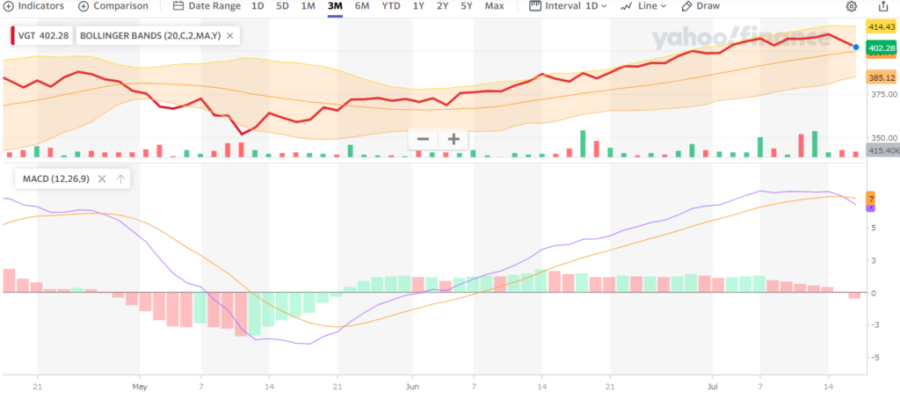900x393 pixels.
Task: Click the calendar icon beside Date Range
Action: coord(178,6)
